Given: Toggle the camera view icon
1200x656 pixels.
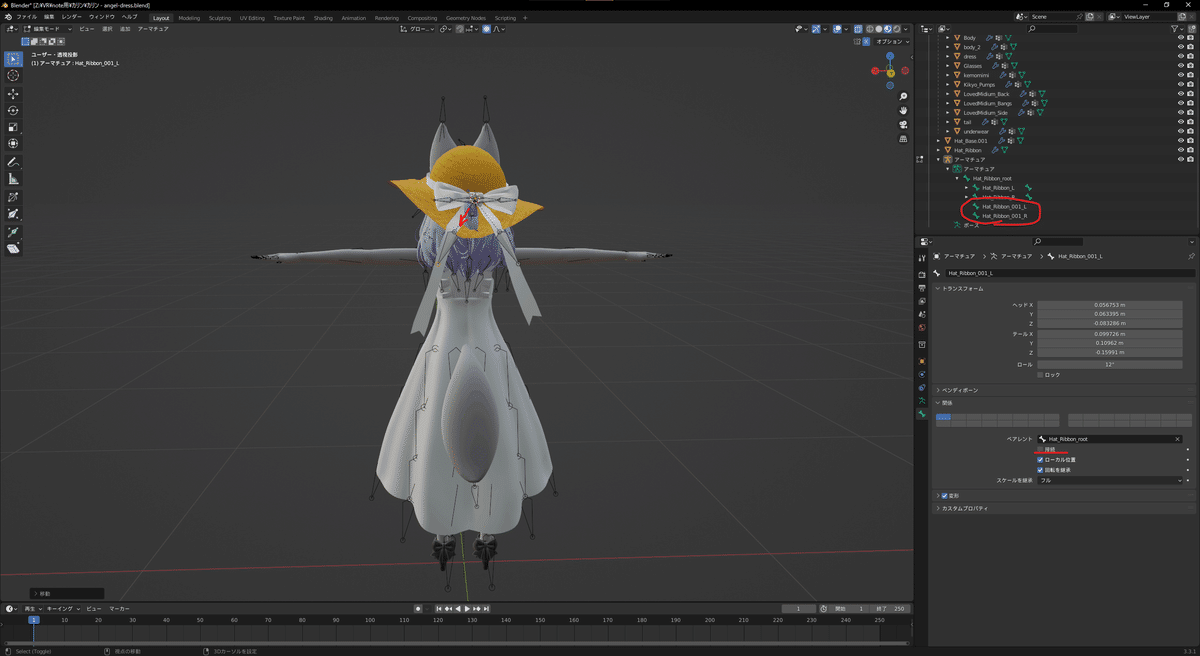Looking at the screenshot, I should [903, 125].
